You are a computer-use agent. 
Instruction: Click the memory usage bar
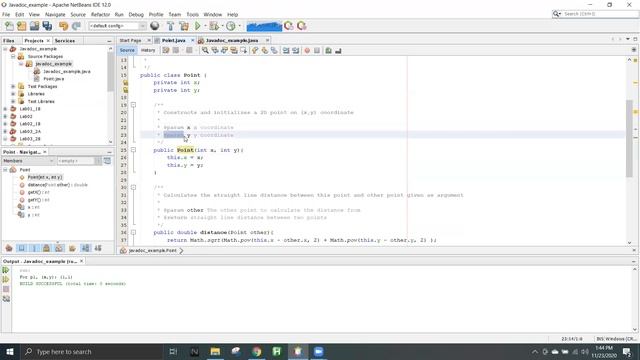(x=264, y=26)
